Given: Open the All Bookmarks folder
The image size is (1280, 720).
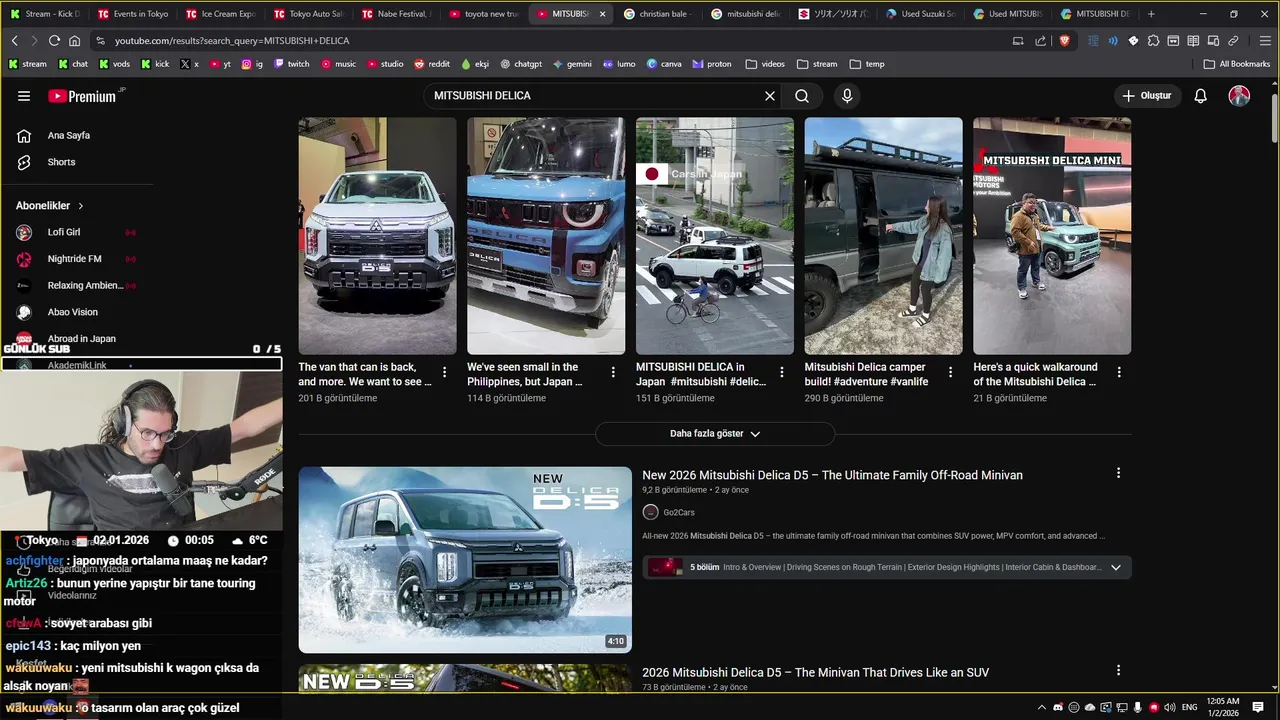Looking at the screenshot, I should 1237,64.
